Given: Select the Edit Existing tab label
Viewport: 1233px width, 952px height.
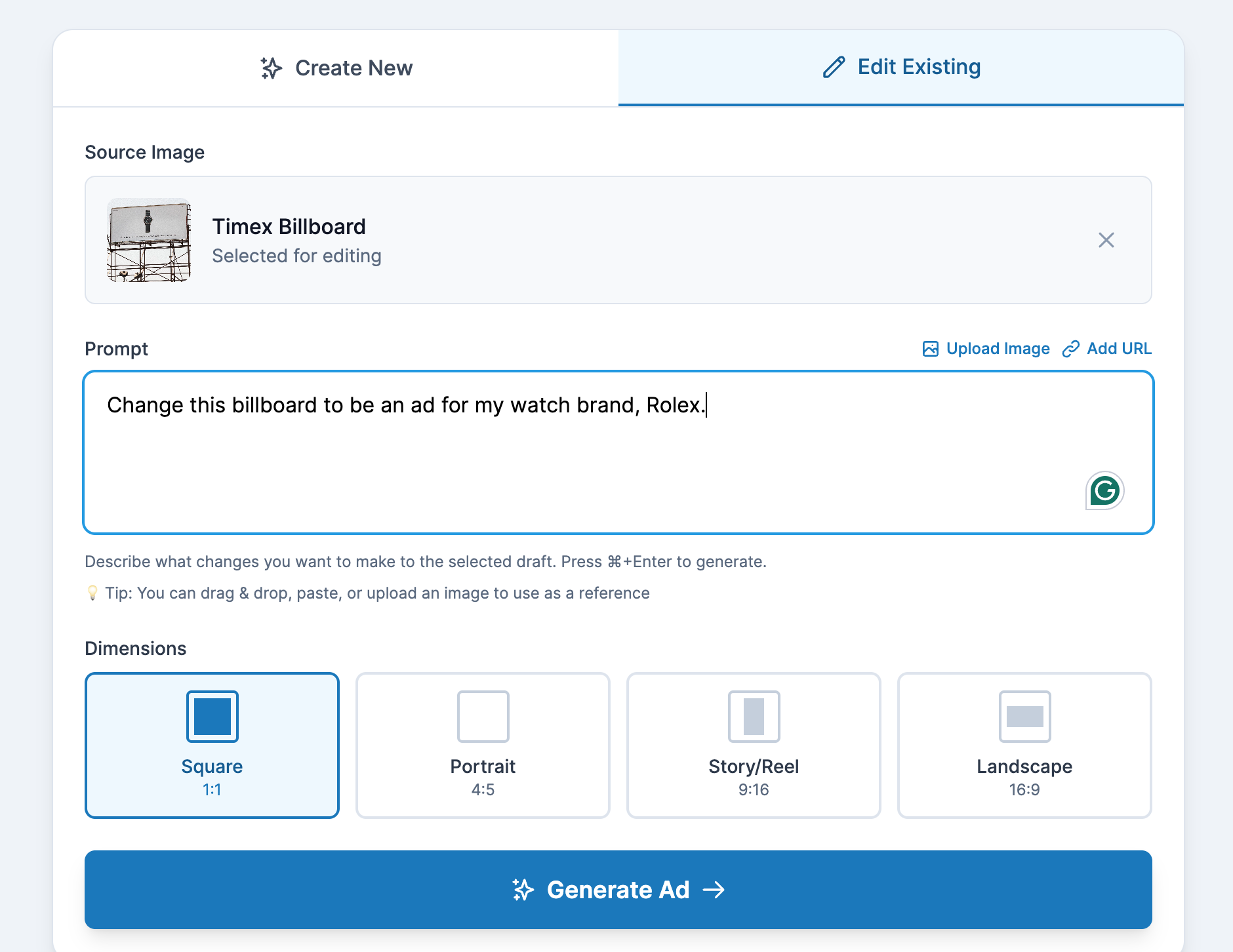Looking at the screenshot, I should click(x=919, y=67).
